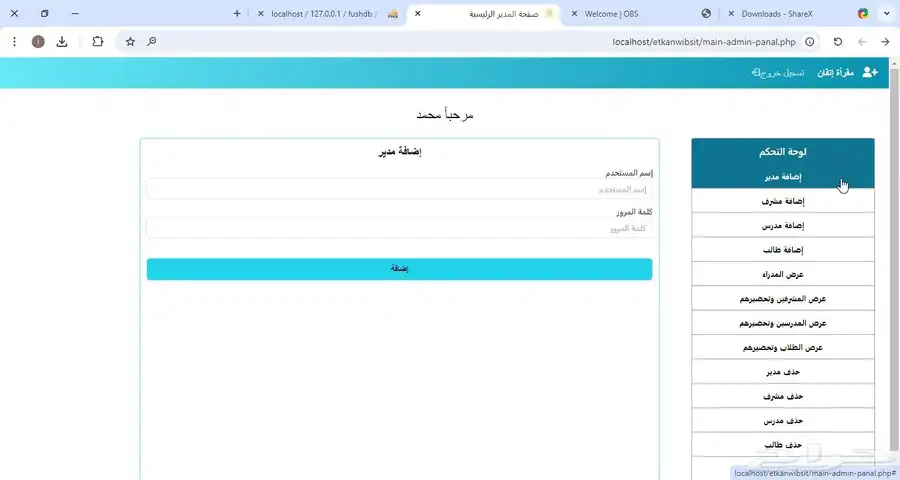900x480 pixels.
Task: Open عرض المدرسين وتحضيرهم from the sidebar
Action: point(783,323)
